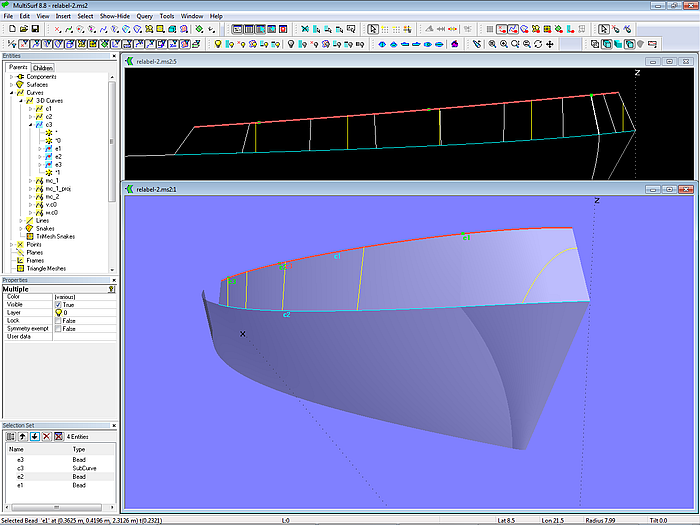This screenshot has width=700, height=525.
Task: Expand the Points tree node
Action: (11, 244)
